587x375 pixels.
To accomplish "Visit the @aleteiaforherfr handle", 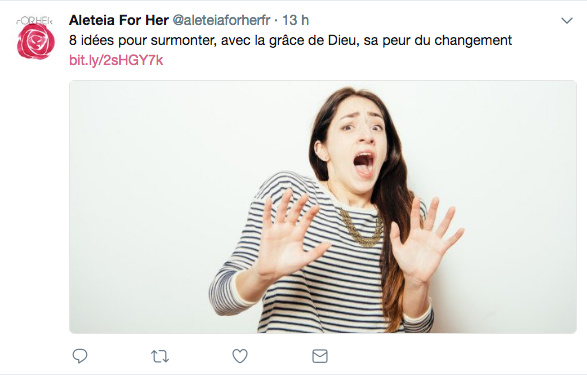I will pyautogui.click(x=221, y=20).
